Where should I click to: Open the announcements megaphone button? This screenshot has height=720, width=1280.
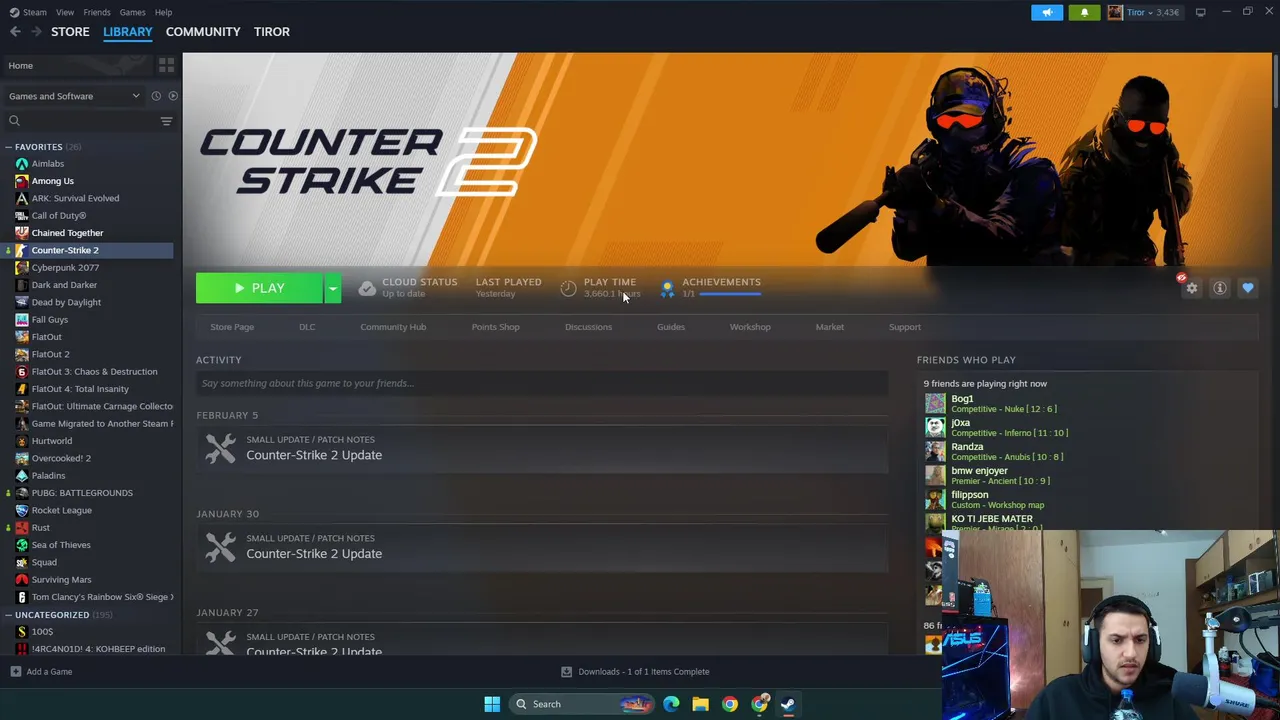pos(1047,12)
